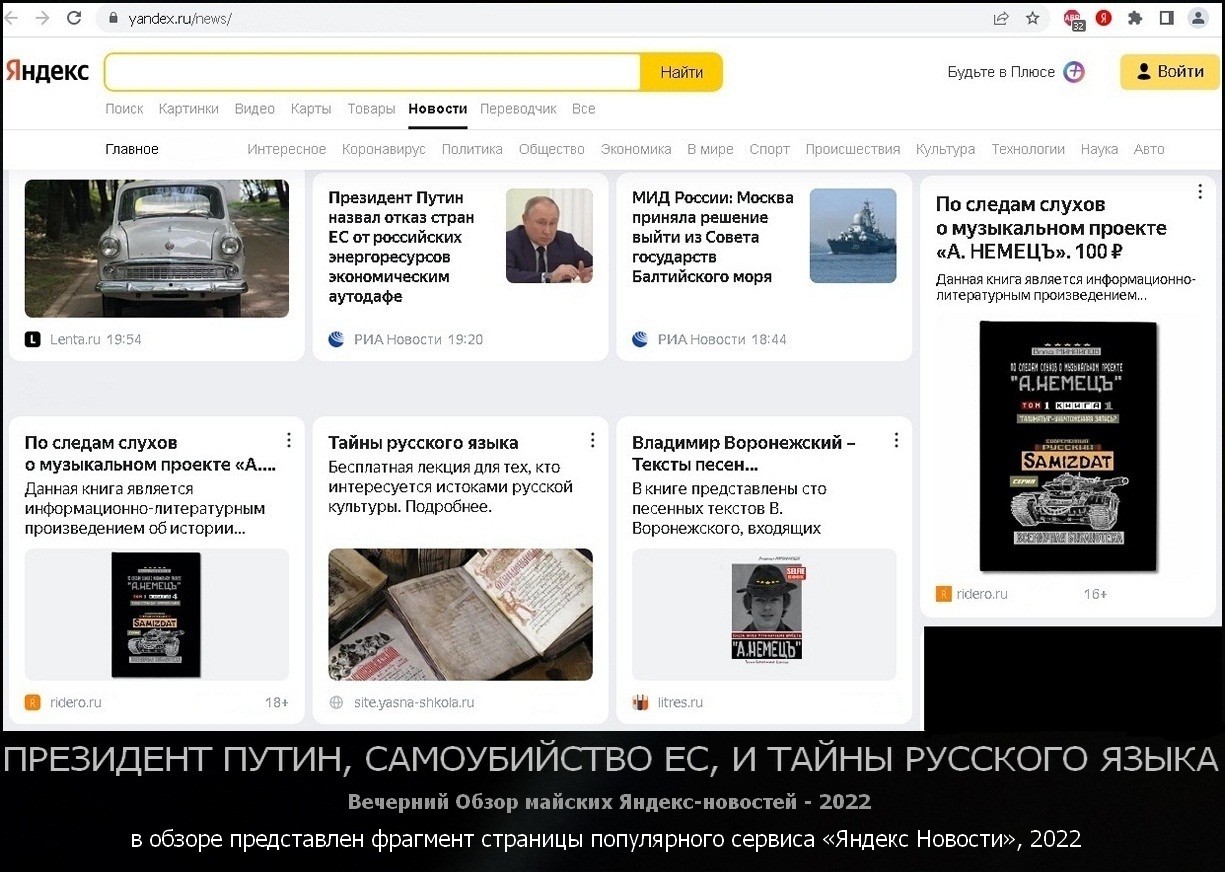Click the 'Войти' login button
The height and width of the screenshot is (872, 1225).
coord(1170,72)
